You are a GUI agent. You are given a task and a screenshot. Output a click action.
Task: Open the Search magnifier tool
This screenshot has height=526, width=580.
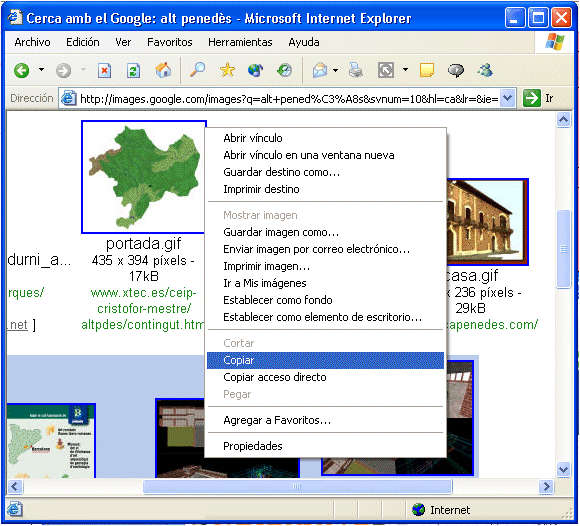tap(197, 70)
